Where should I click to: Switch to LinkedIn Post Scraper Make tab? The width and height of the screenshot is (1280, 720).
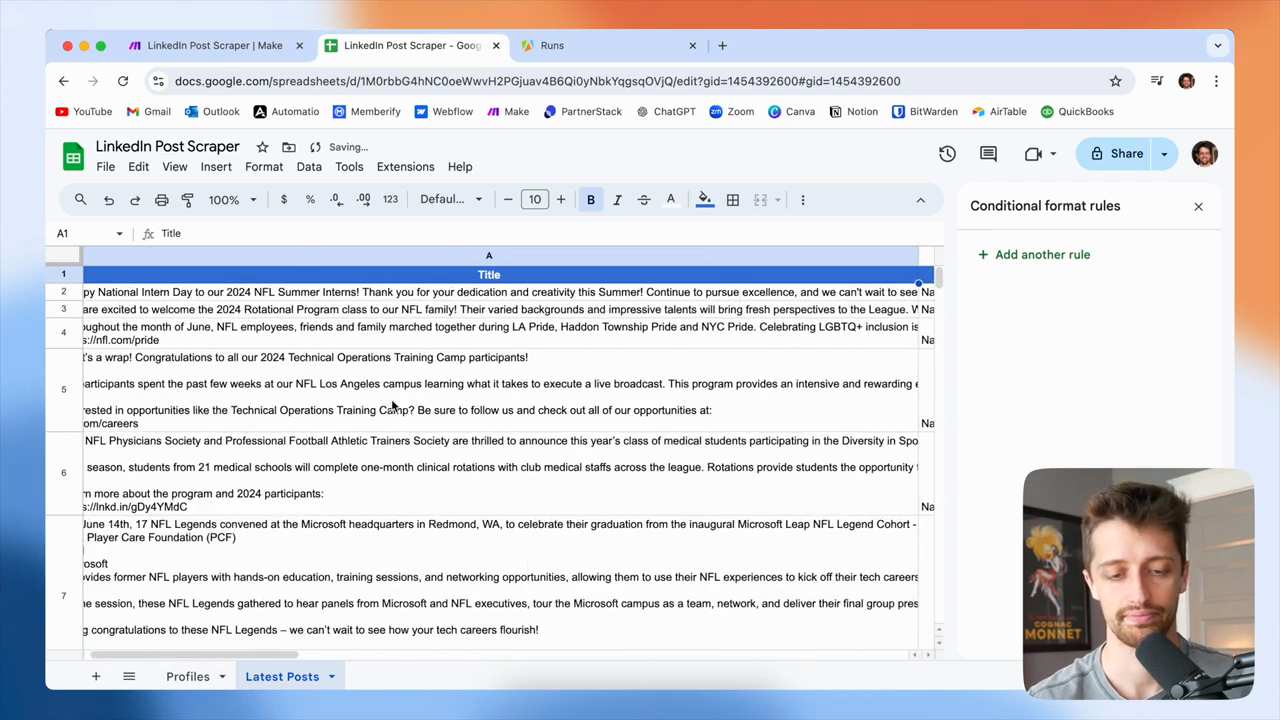[x=215, y=46]
